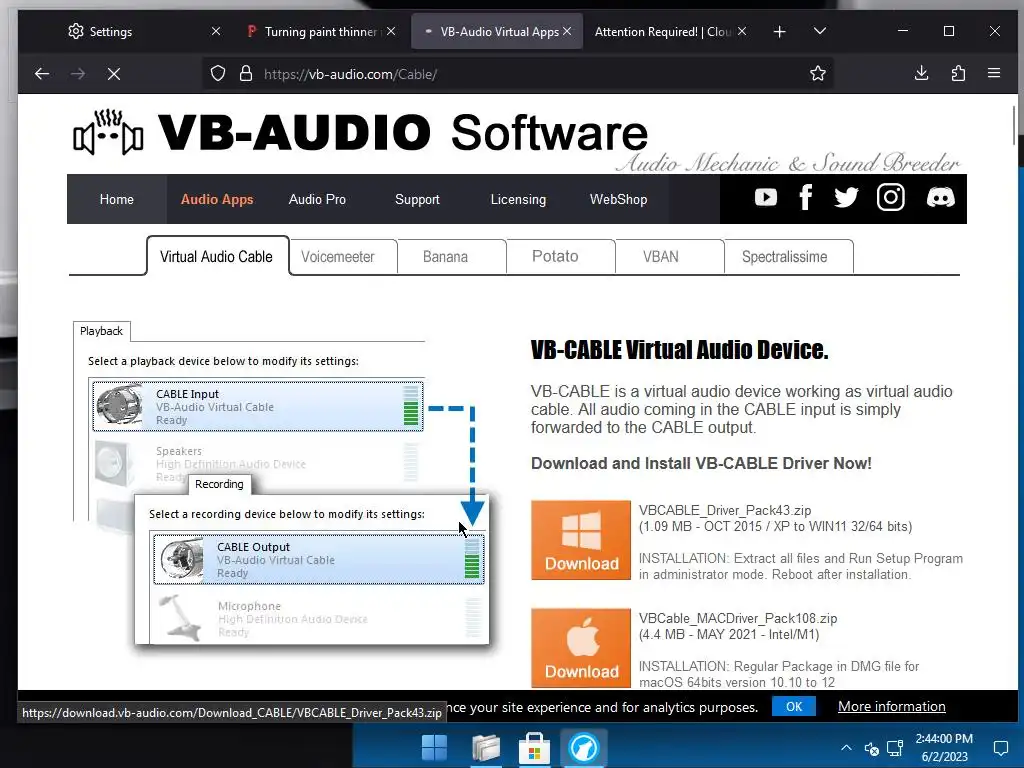Open File Explorer from taskbar

(486, 748)
